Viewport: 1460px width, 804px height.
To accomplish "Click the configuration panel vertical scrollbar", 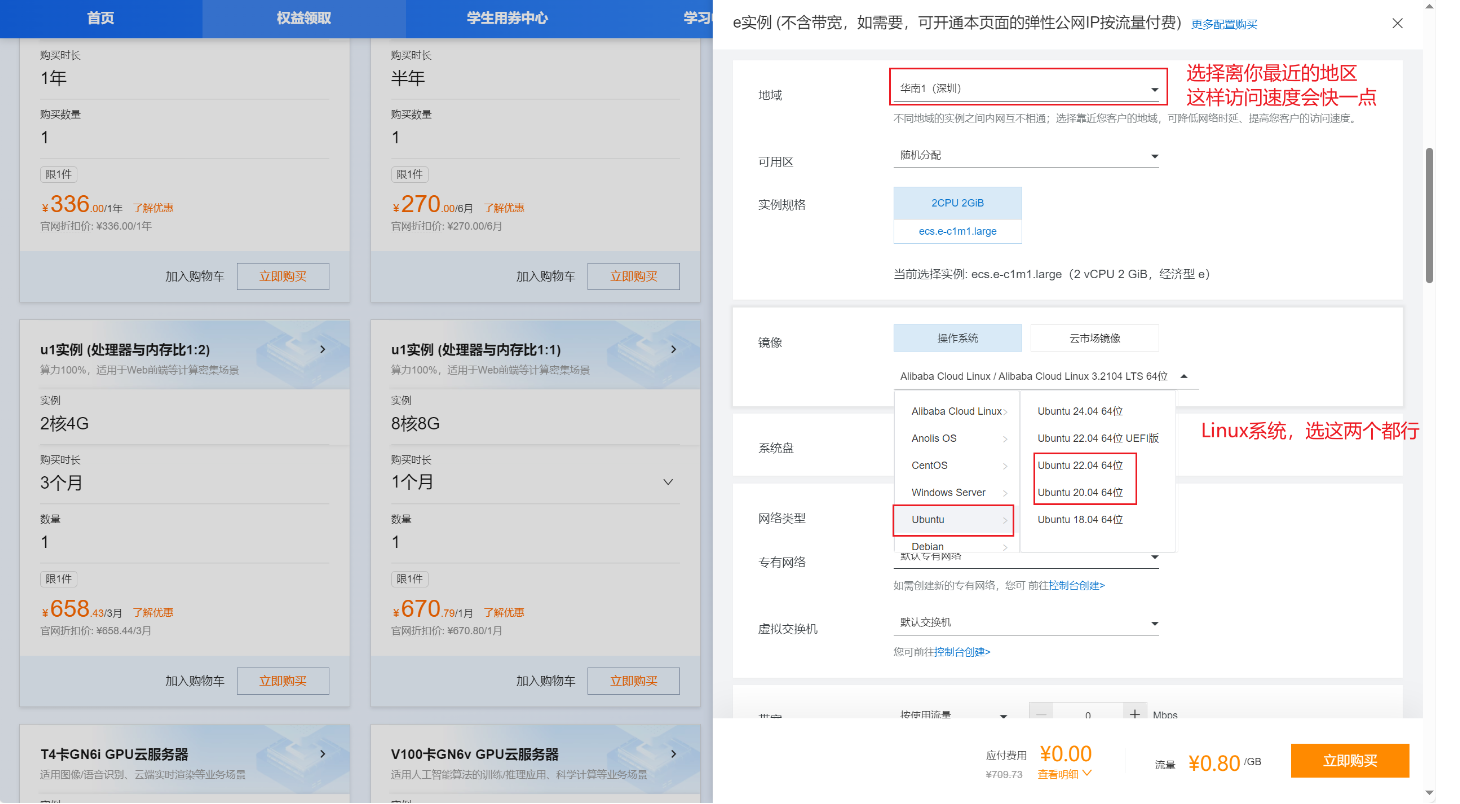I will point(1429,215).
